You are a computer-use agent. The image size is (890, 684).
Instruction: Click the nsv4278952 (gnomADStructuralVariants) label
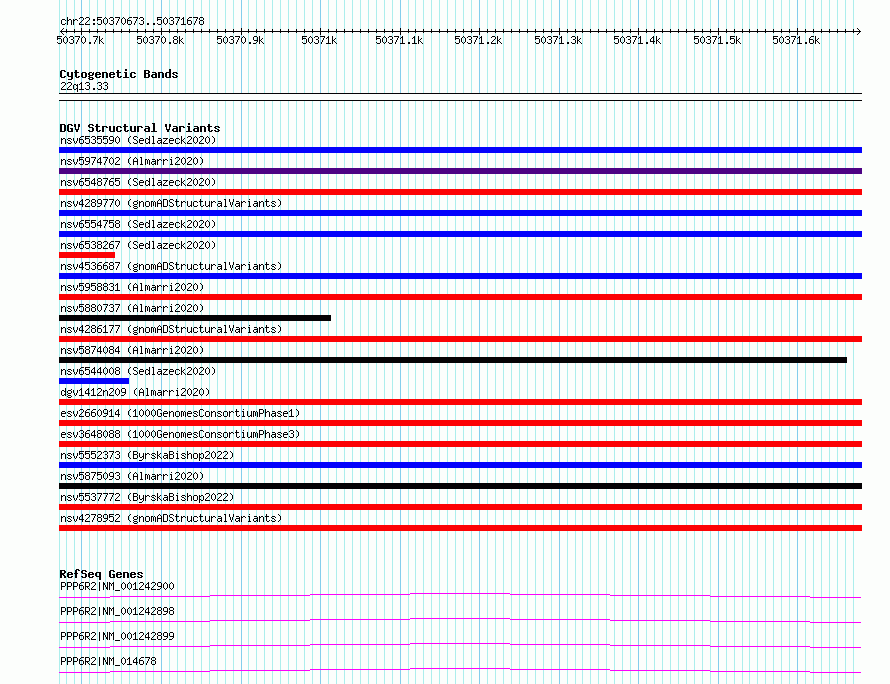click(x=171, y=518)
